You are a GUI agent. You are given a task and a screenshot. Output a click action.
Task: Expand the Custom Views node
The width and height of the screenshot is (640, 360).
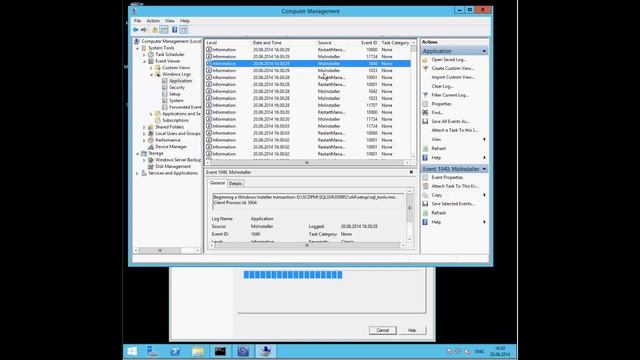click(x=151, y=68)
